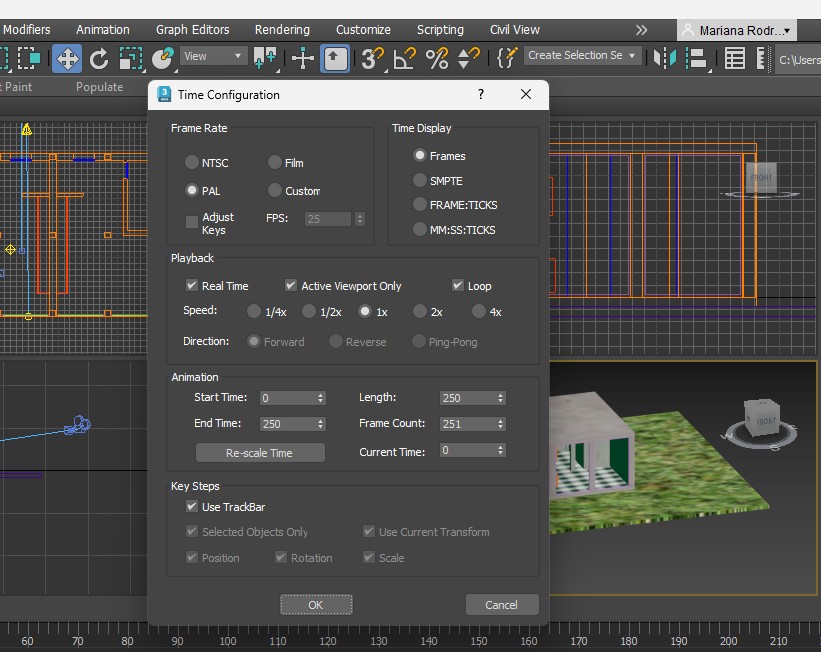Expand the Mariana Rodr user account menu

coord(737,30)
